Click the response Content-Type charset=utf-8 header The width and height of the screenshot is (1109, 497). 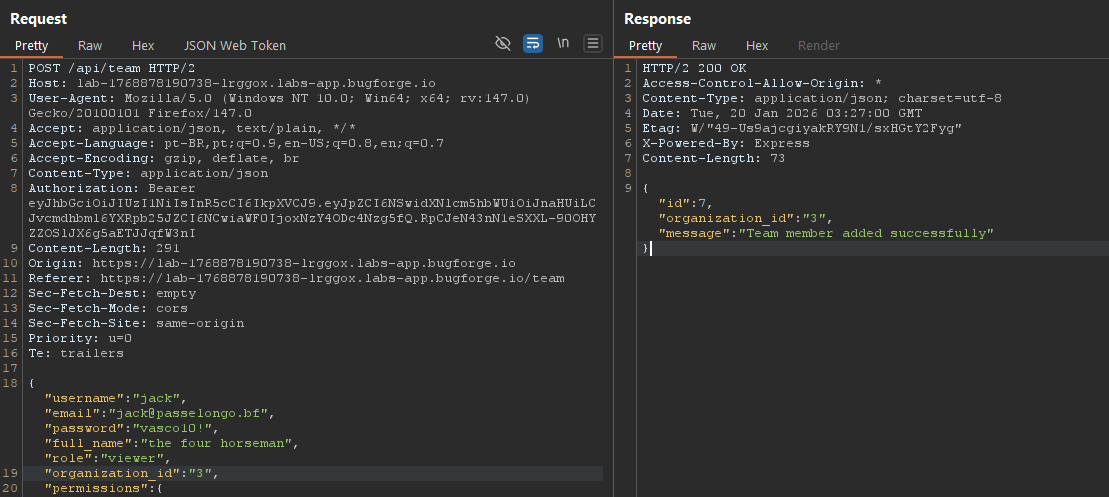pyautogui.click(x=822, y=98)
